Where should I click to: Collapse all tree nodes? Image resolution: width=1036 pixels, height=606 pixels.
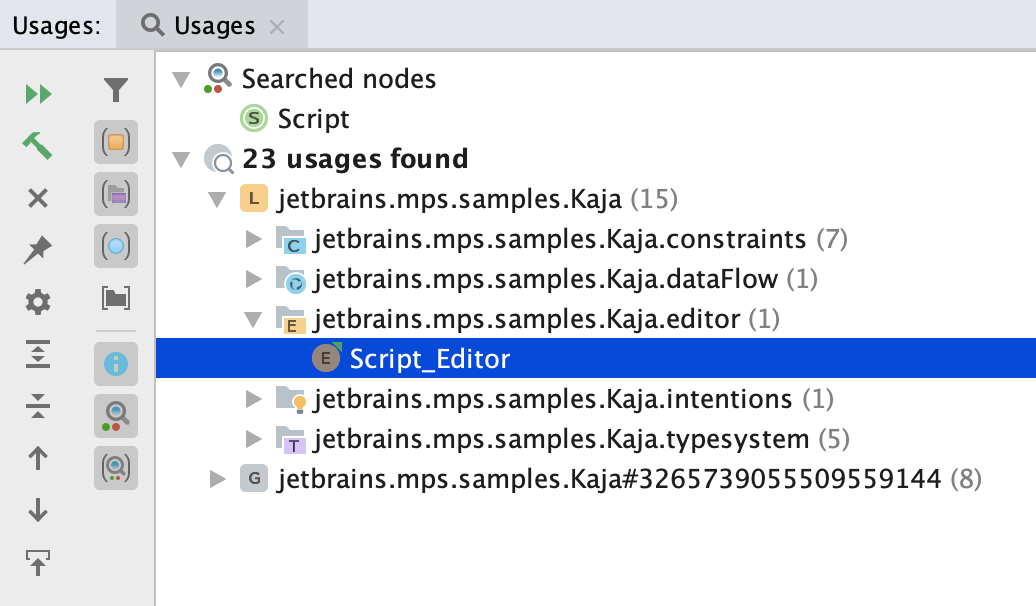click(38, 406)
